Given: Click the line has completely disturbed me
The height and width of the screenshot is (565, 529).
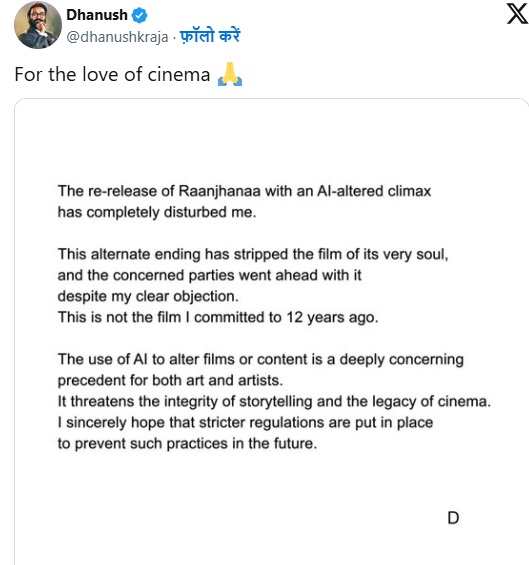Looking at the screenshot, I should (157, 212).
